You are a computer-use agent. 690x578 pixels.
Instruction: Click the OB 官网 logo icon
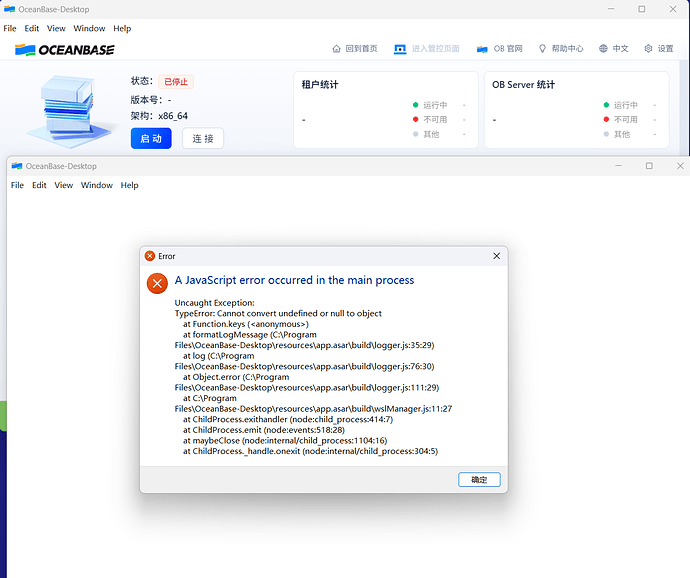click(482, 49)
